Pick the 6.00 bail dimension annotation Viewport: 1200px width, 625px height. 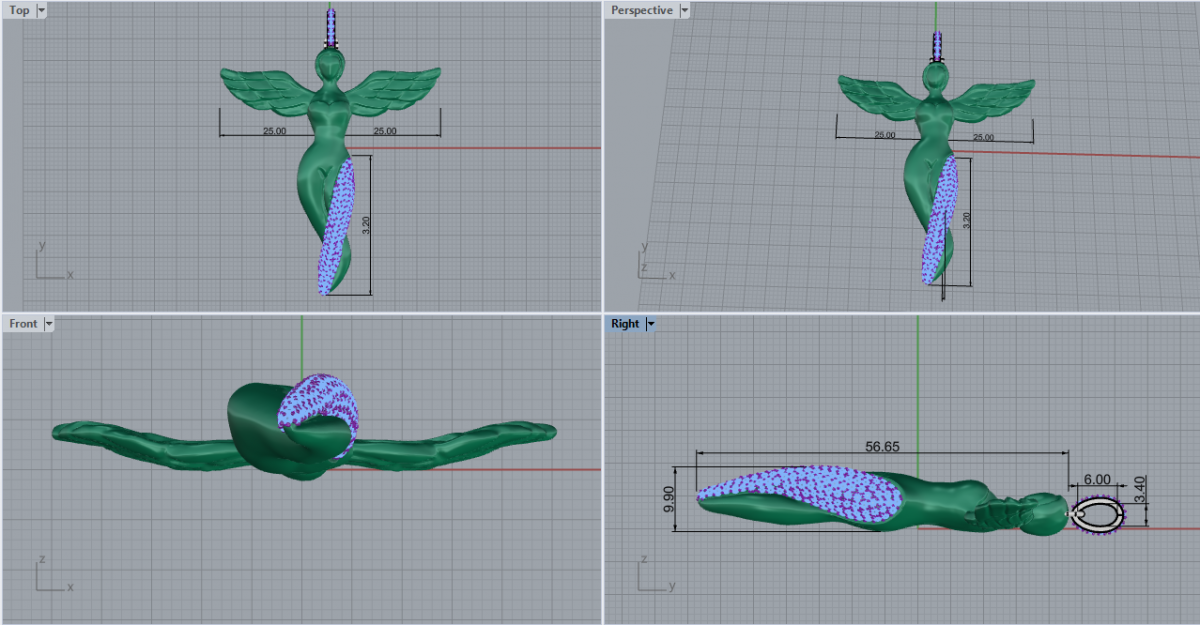(1097, 480)
